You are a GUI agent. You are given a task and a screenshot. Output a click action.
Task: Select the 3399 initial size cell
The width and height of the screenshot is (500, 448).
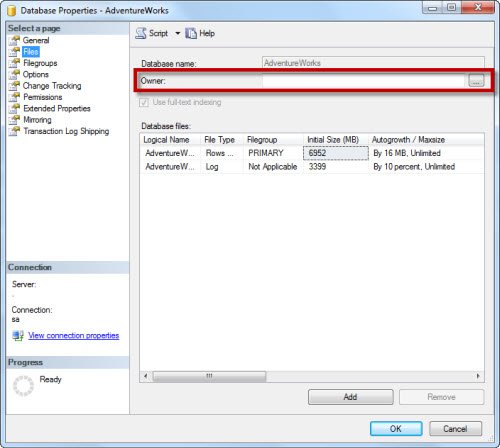(x=336, y=167)
